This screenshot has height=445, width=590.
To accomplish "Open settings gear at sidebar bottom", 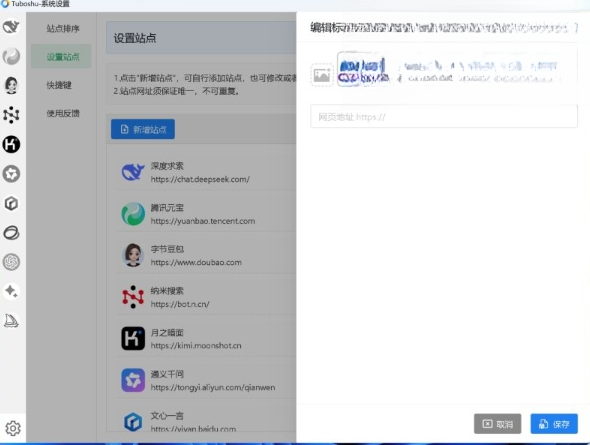I will click(x=13, y=428).
